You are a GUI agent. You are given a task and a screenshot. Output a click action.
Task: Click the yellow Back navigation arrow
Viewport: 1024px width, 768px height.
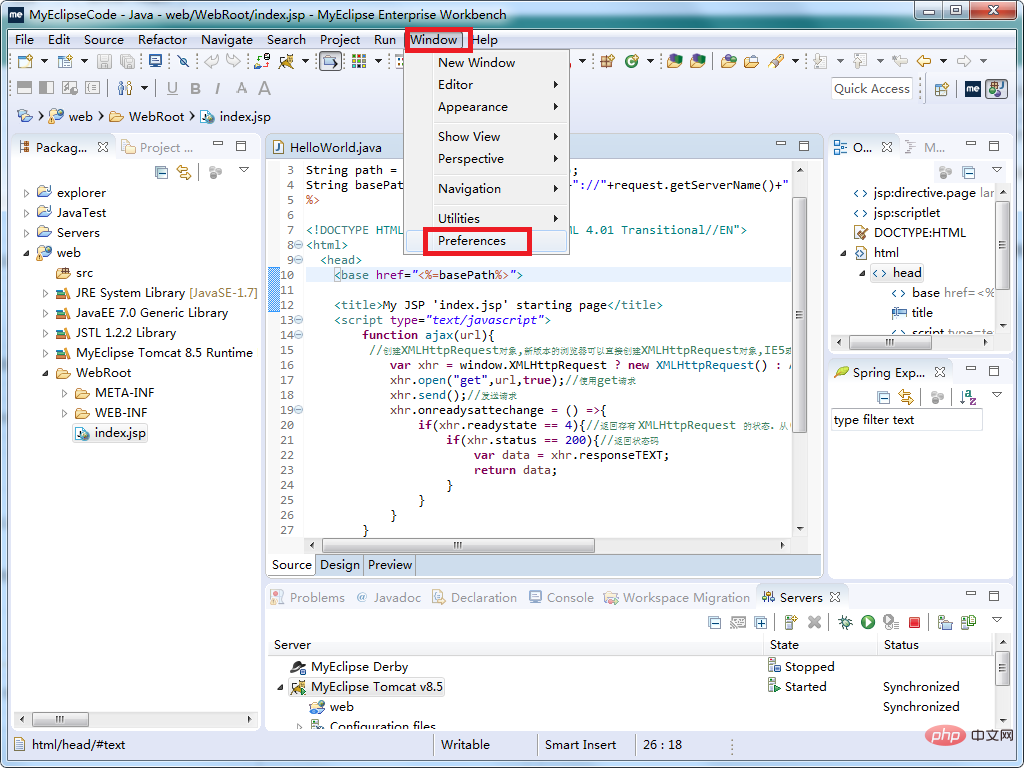[x=923, y=61]
